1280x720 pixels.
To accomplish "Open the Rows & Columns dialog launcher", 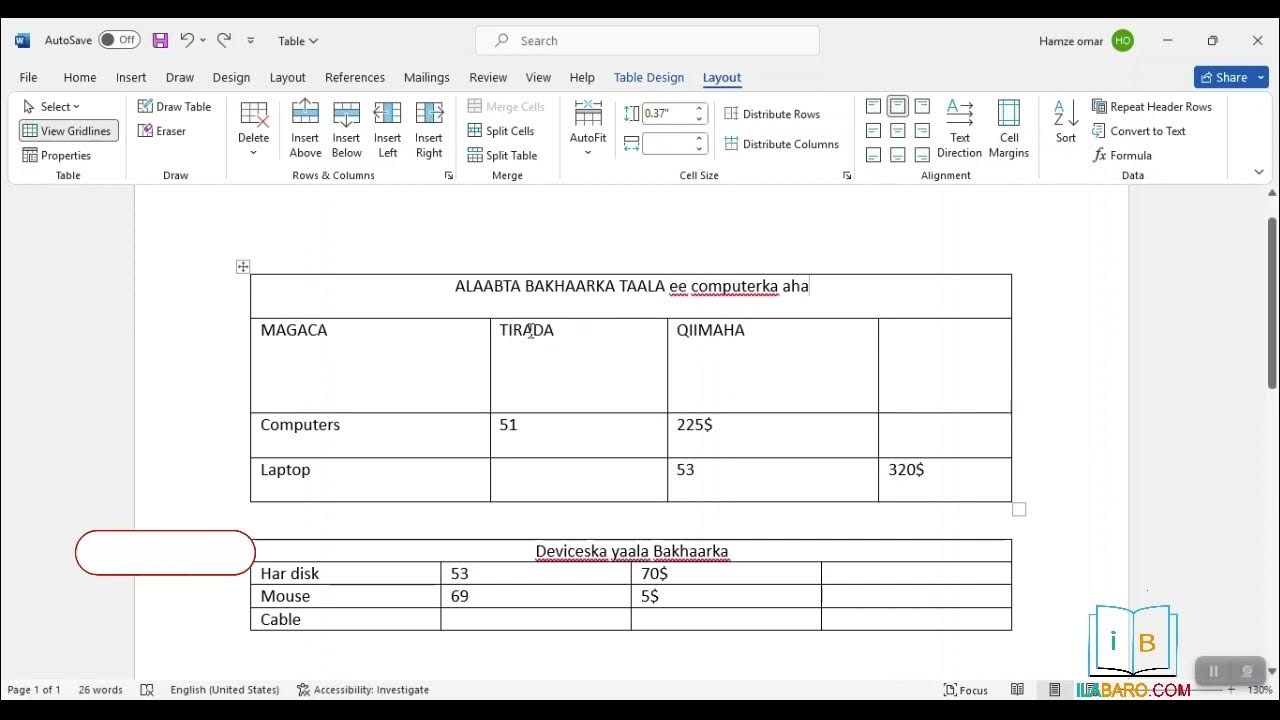I will 448,175.
